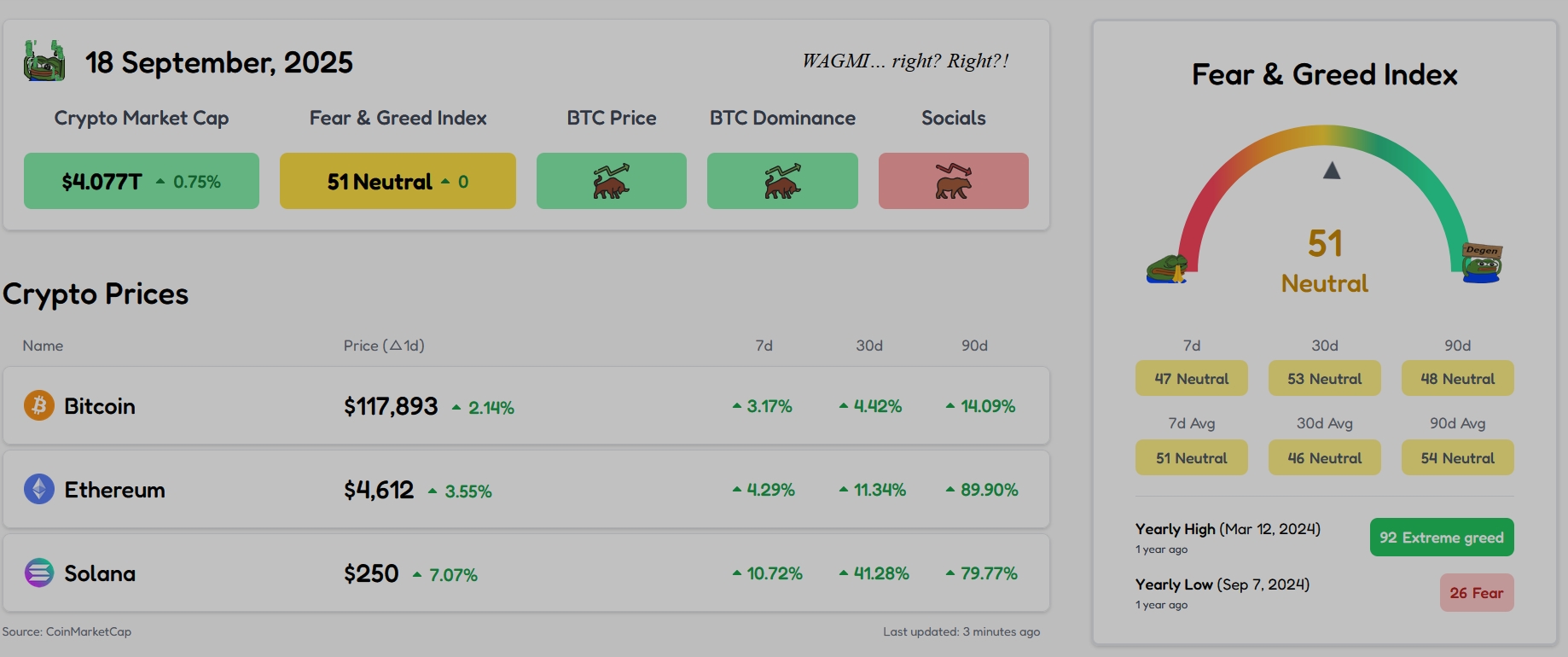Click the Price (Δ1d) column header
This screenshot has width=1568, height=657.
click(x=384, y=346)
